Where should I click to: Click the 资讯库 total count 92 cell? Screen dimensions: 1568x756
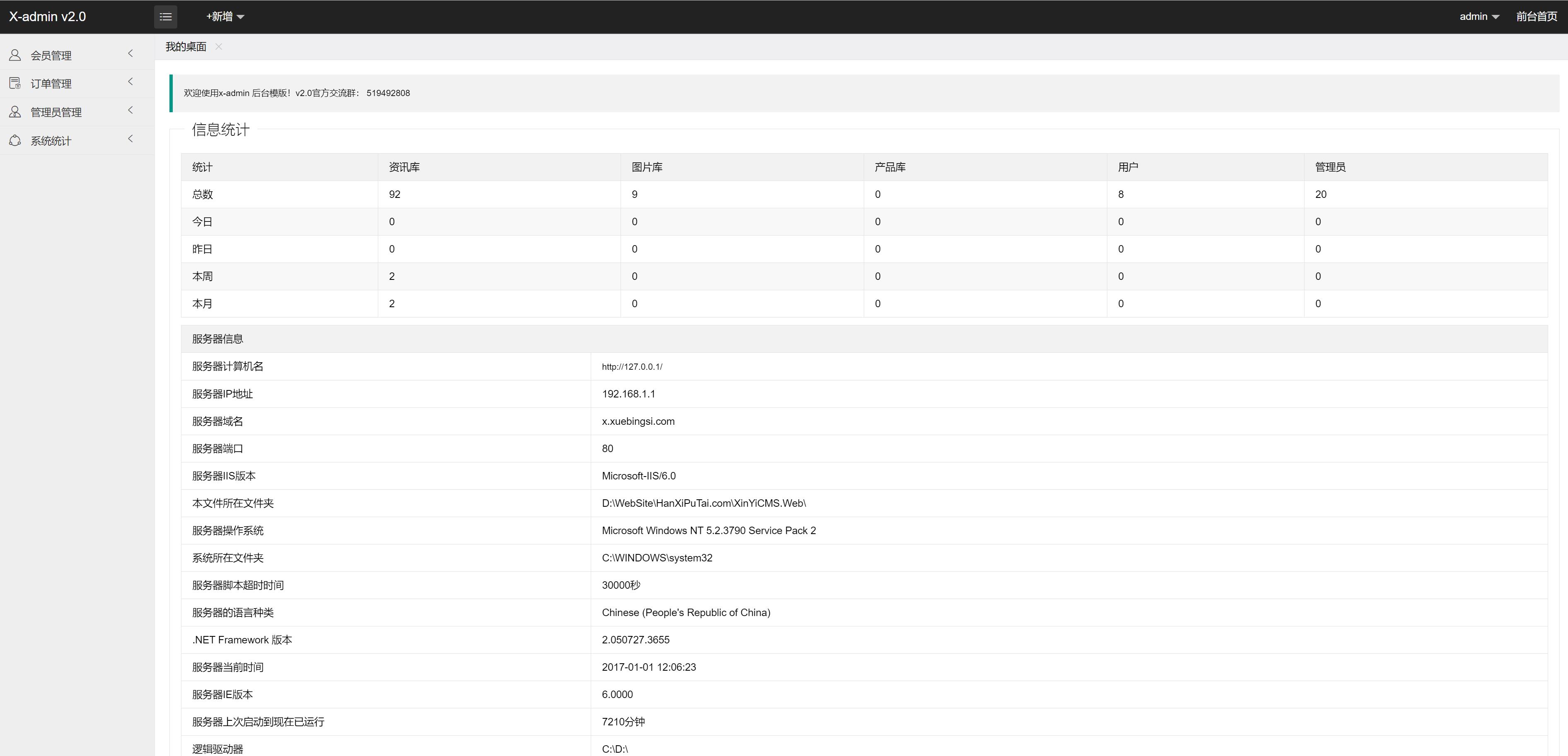[x=394, y=194]
